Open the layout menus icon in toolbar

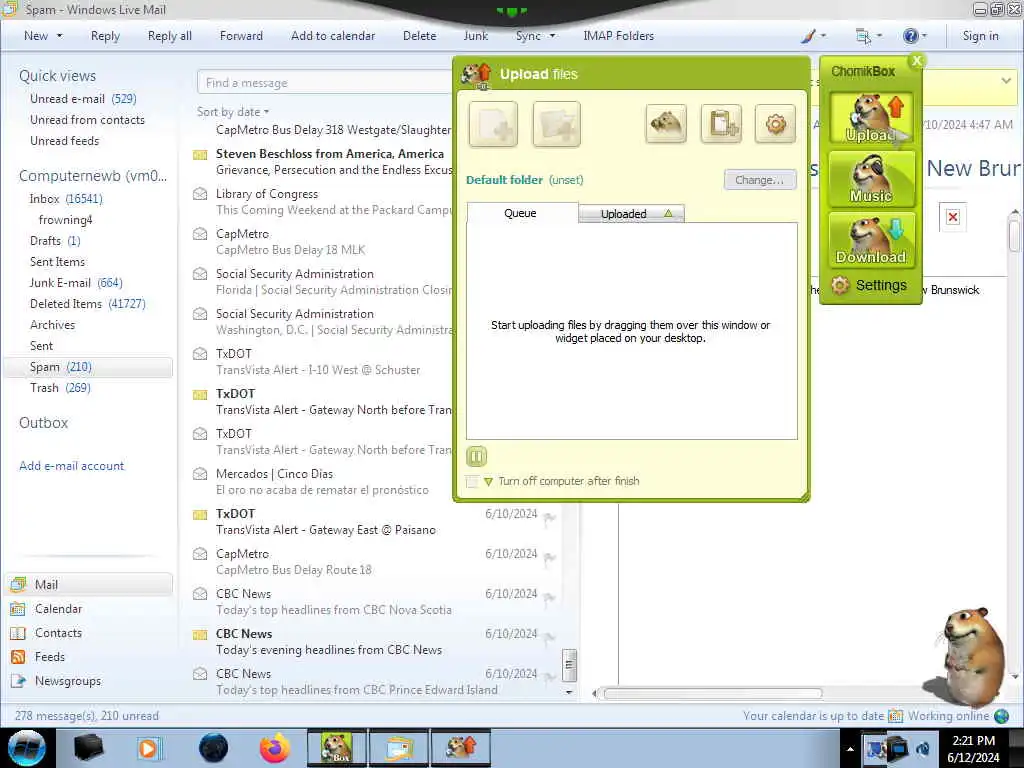(x=863, y=36)
